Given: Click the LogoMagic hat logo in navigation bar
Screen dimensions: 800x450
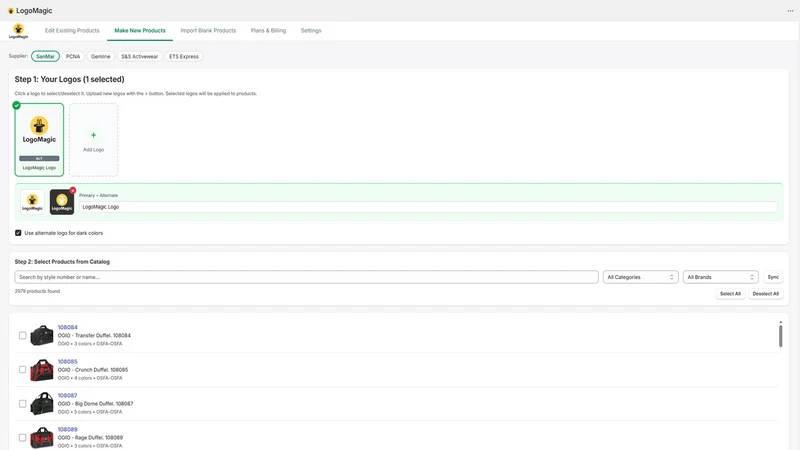Looking at the screenshot, I should [x=18, y=31].
